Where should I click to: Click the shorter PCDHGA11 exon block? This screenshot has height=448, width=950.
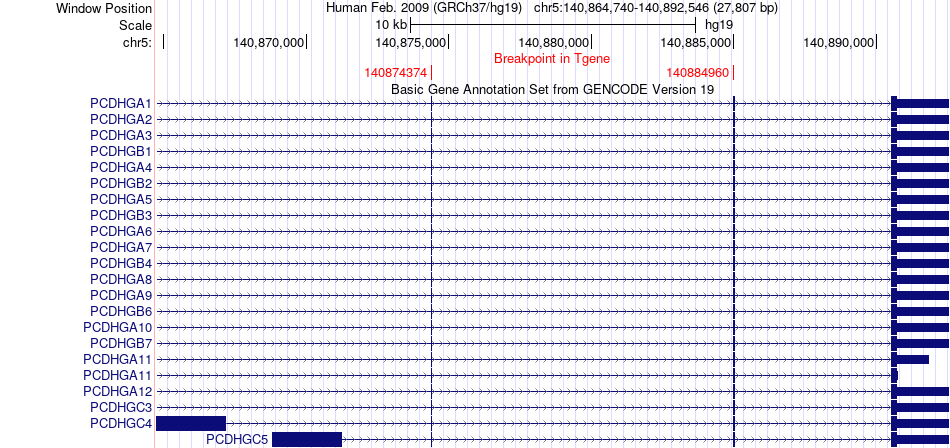point(894,375)
